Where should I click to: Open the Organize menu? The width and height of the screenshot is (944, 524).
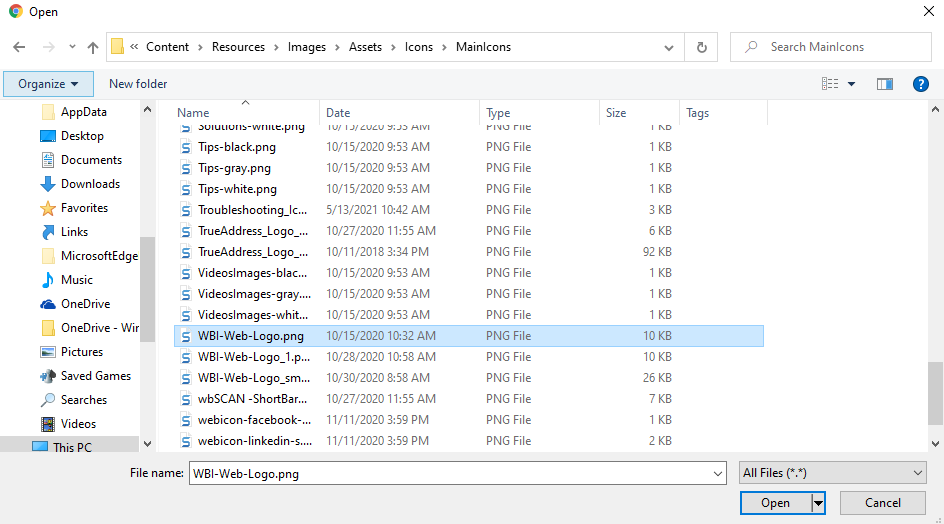(x=48, y=84)
